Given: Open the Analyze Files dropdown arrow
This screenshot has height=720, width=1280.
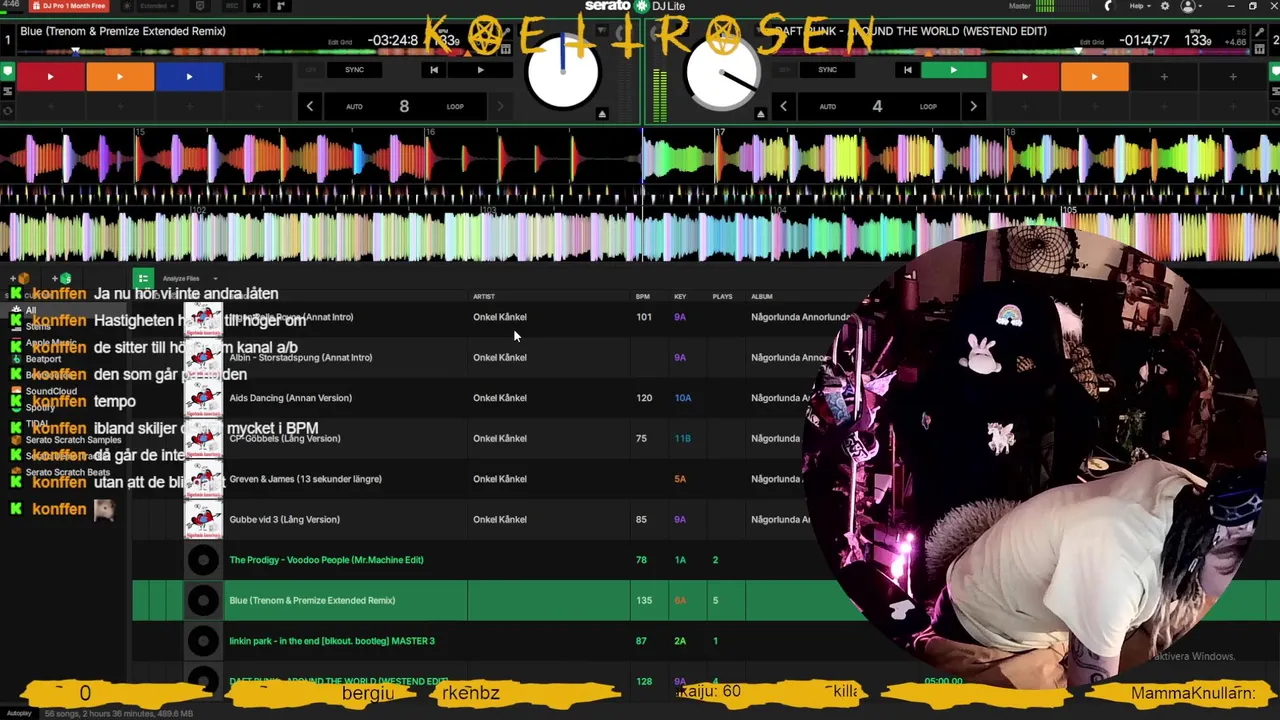Looking at the screenshot, I should (x=215, y=279).
